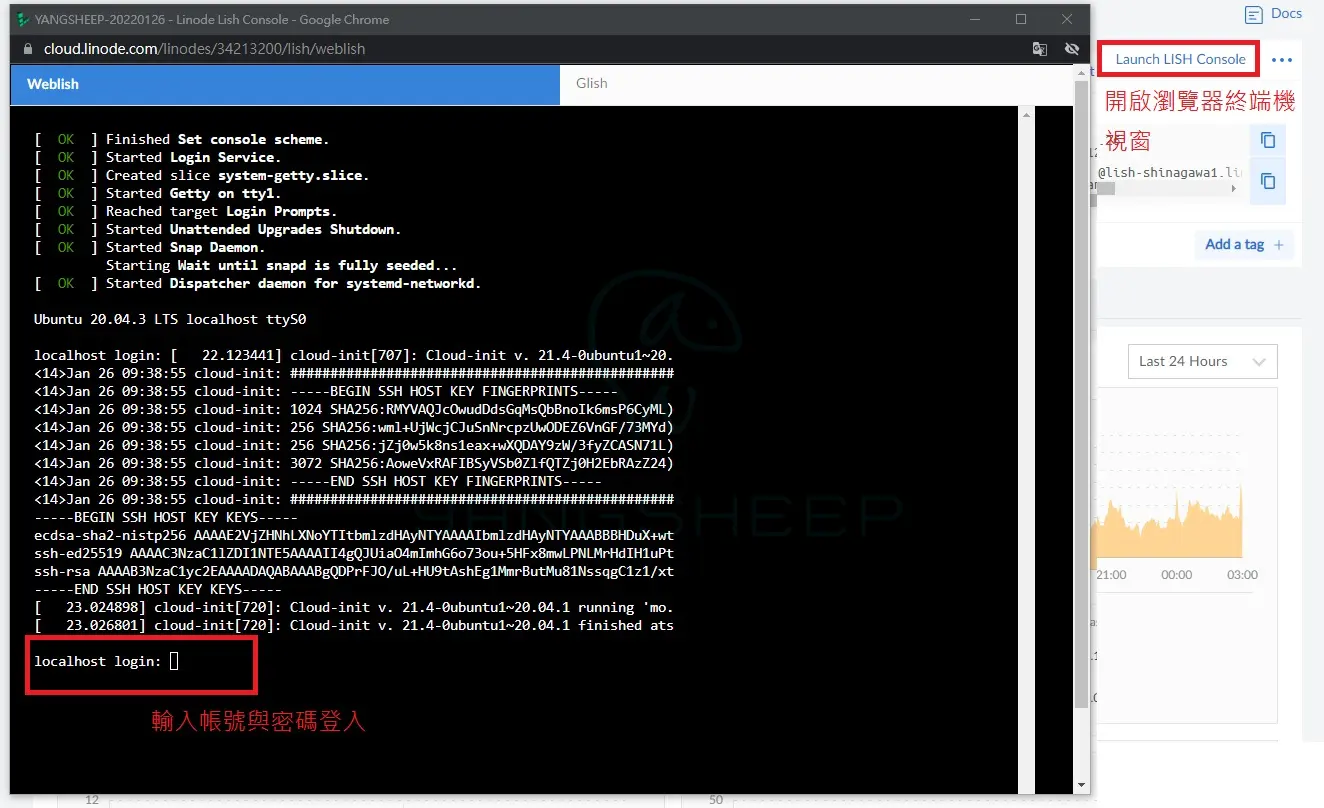
Task: Click the 'ssh-ed25519' key line
Action: 354,553
